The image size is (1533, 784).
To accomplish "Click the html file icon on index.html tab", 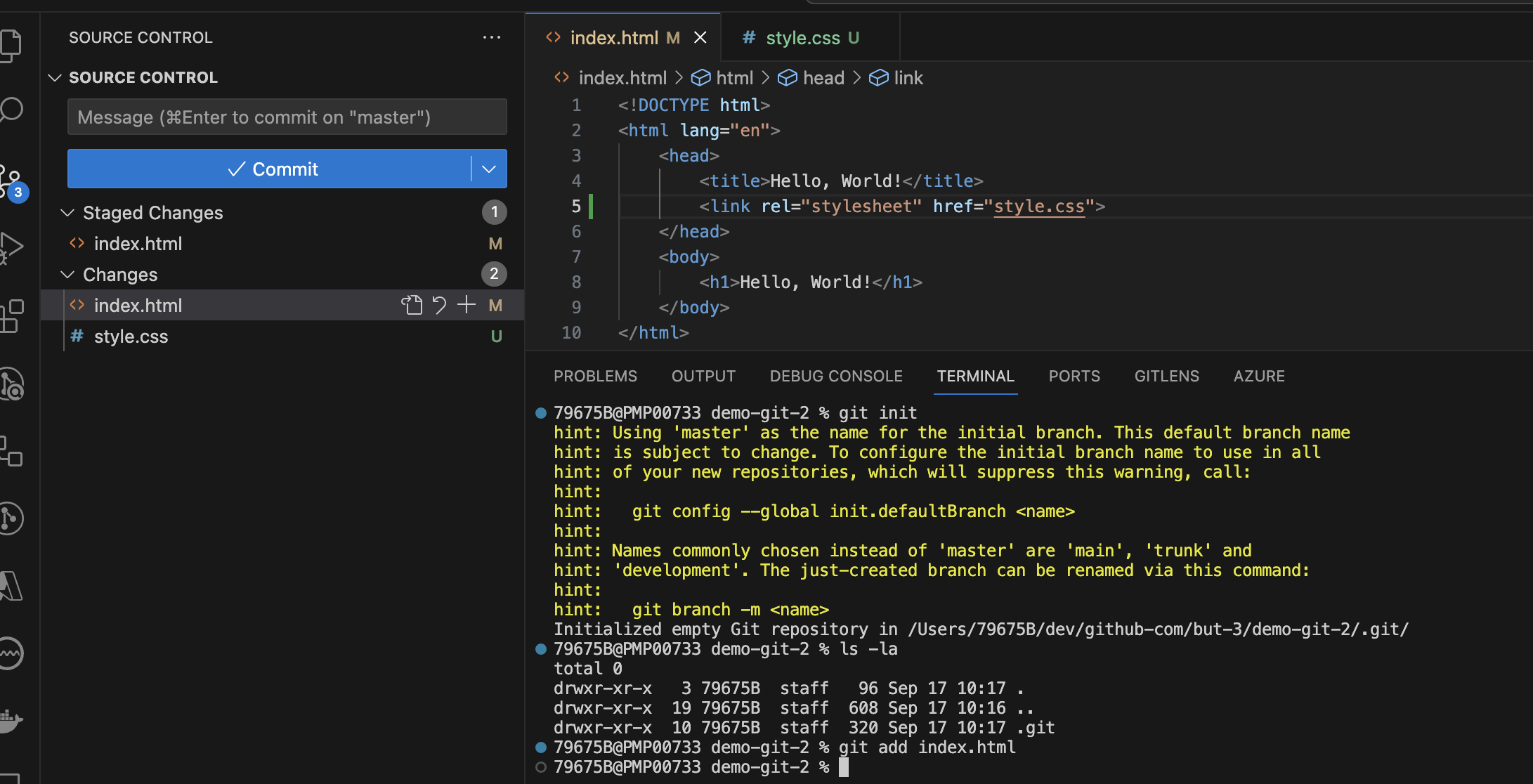I will (553, 37).
